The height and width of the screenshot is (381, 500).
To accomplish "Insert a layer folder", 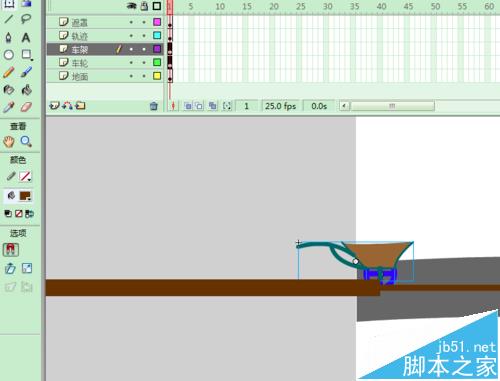I will [x=80, y=106].
